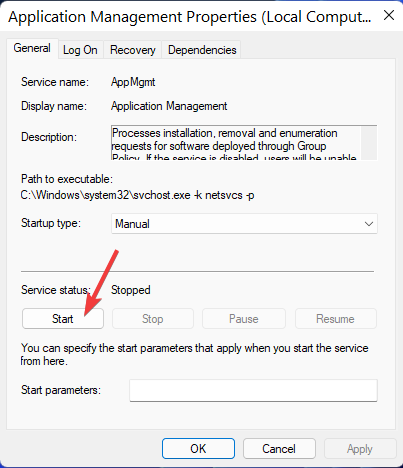Confirm changes with the OK button

click(198, 449)
